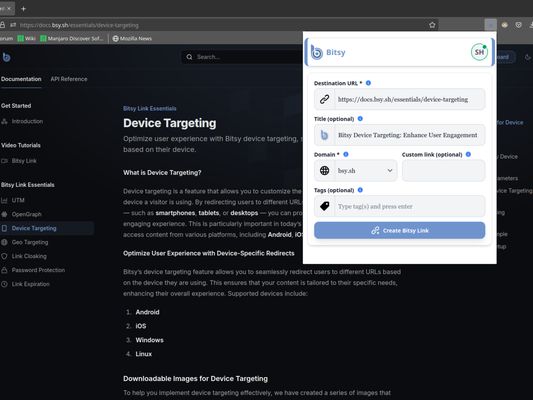The height and width of the screenshot is (400, 533).
Task: Click the Bitsy logo in the popup header
Action: click(317, 52)
